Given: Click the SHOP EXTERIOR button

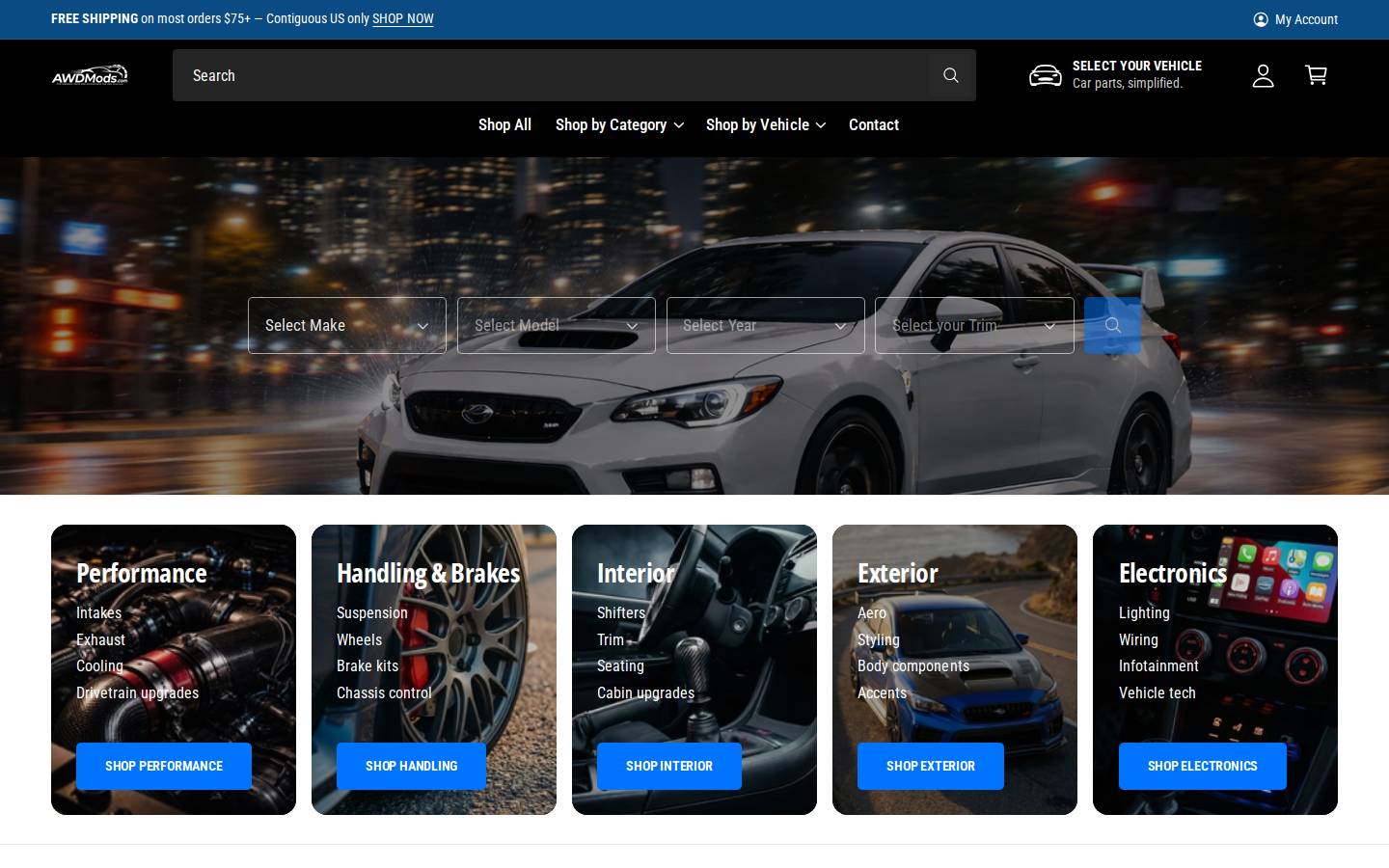Looking at the screenshot, I should click(x=931, y=766).
